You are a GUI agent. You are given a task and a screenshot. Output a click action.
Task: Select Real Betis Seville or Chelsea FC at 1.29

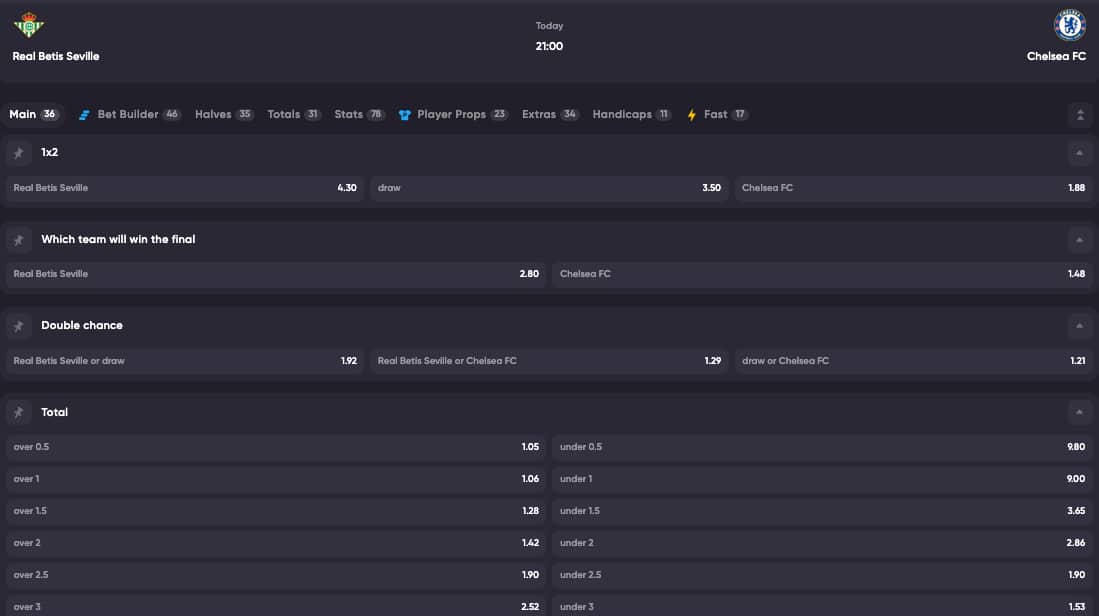point(550,361)
